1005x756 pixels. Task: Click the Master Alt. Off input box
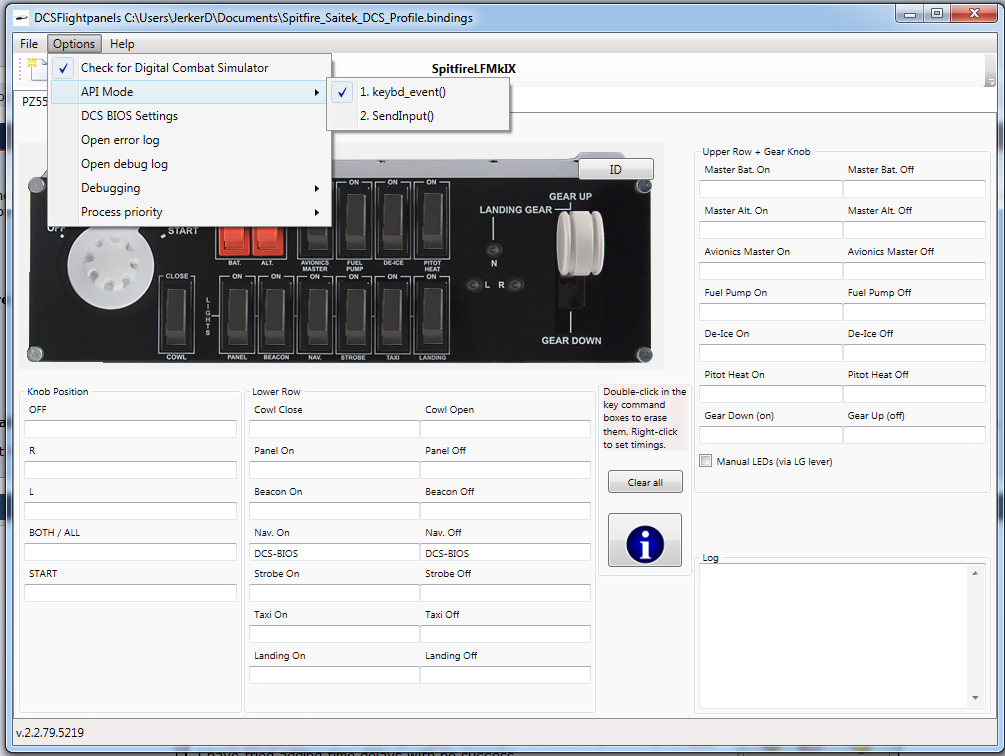tap(914, 230)
